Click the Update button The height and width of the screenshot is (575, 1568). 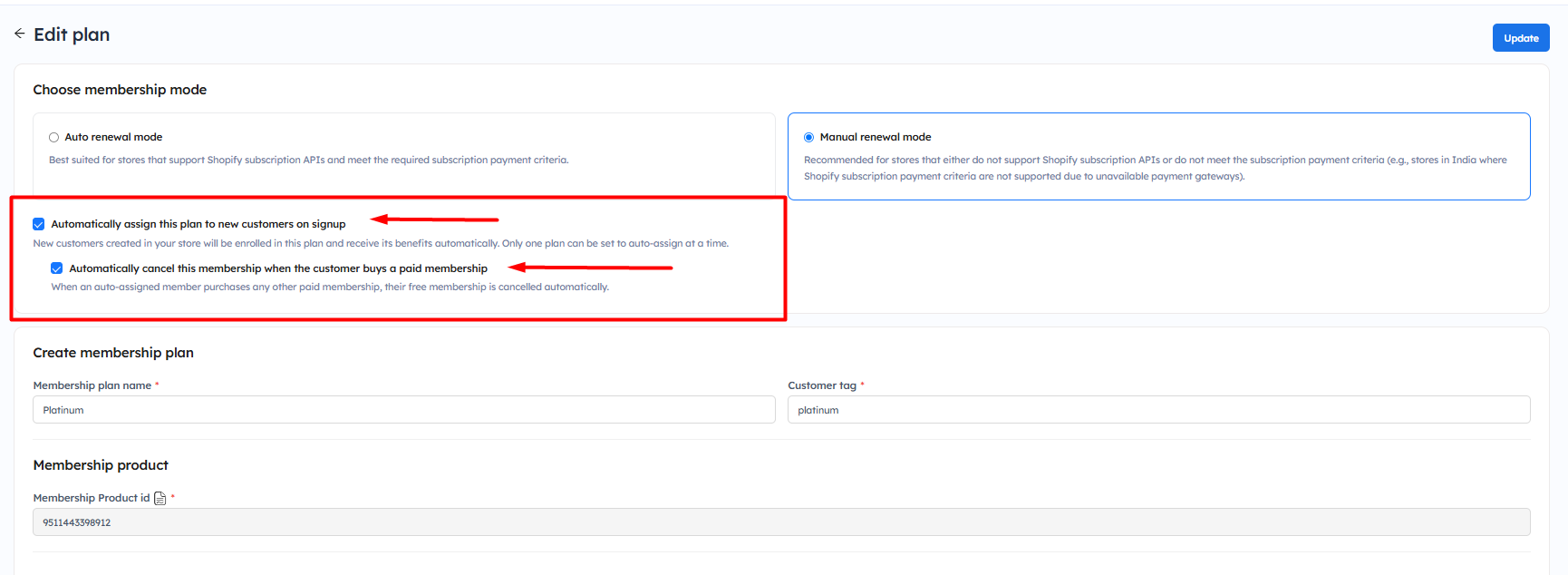tap(1521, 38)
